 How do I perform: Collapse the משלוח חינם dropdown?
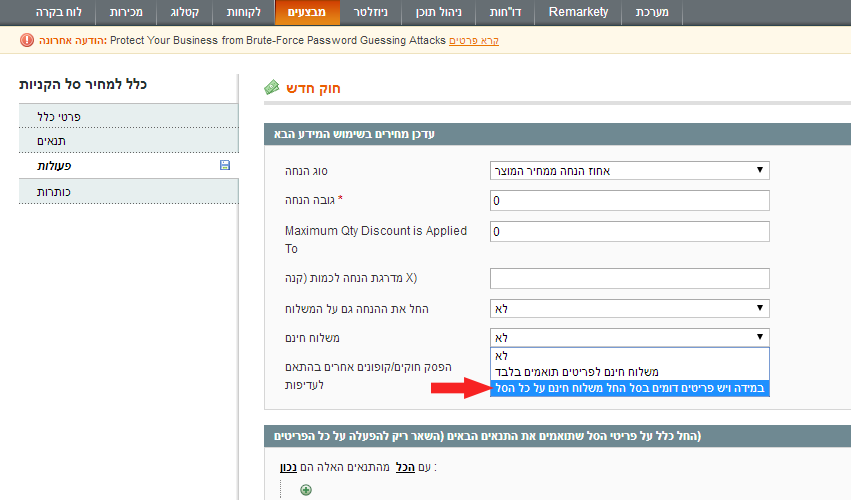[x=629, y=338]
